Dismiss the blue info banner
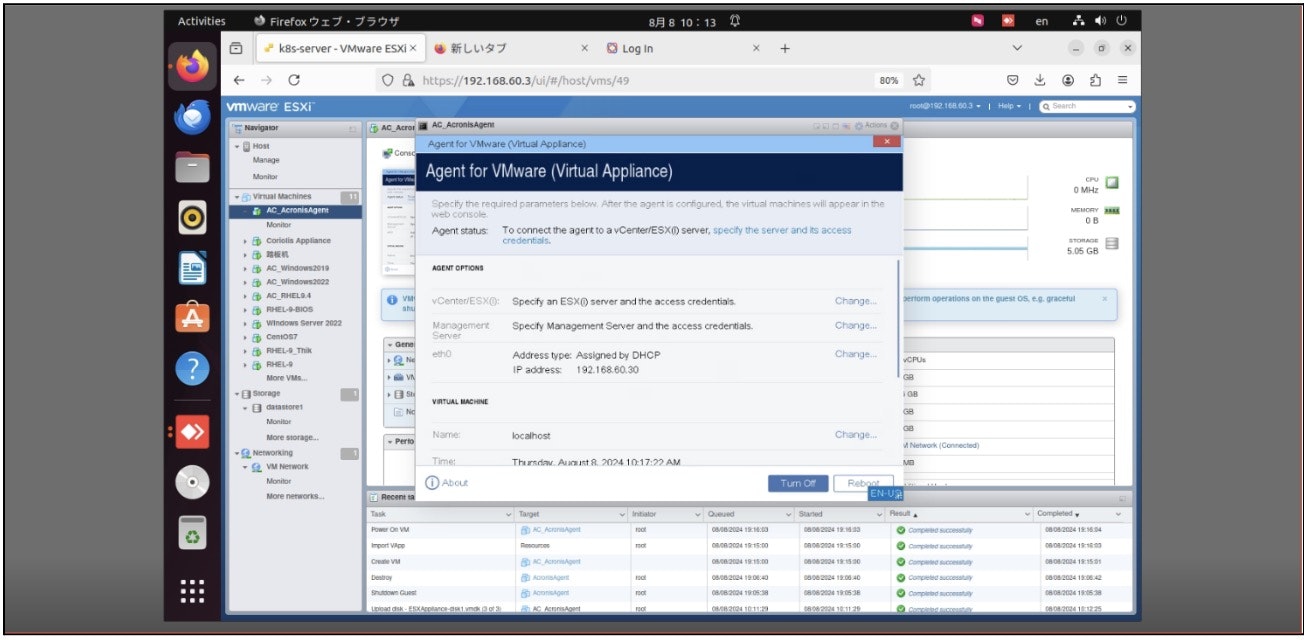The height and width of the screenshot is (640, 1304). pos(1105,298)
